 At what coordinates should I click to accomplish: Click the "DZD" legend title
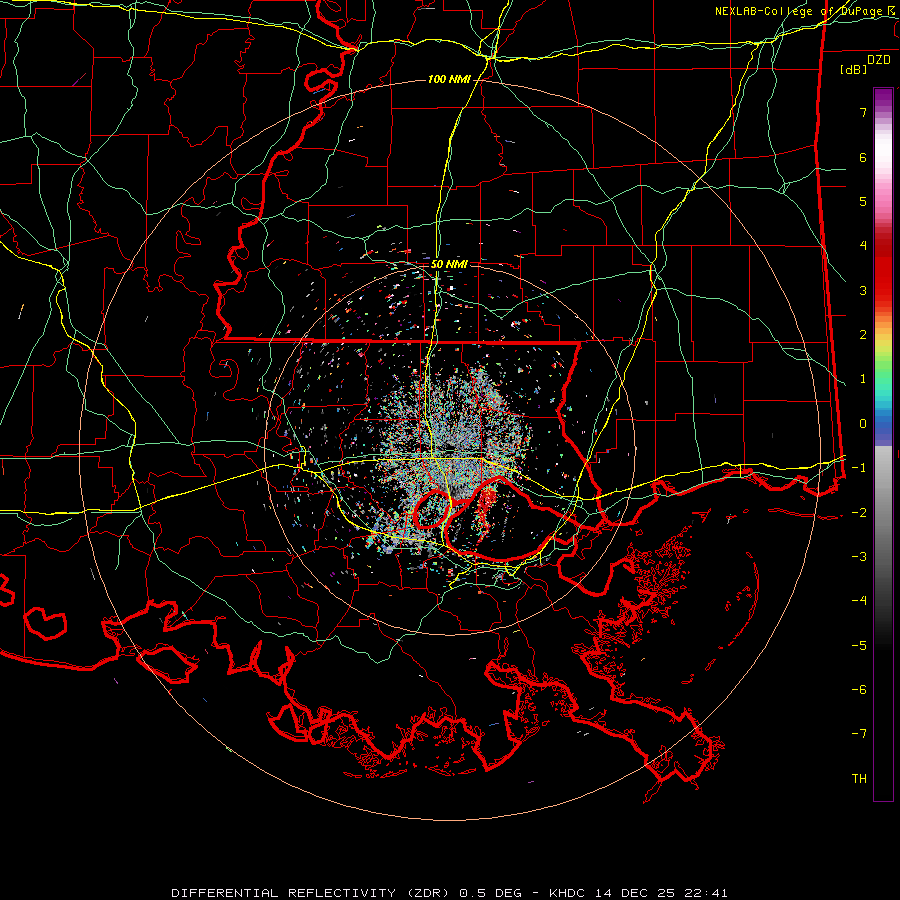click(879, 60)
